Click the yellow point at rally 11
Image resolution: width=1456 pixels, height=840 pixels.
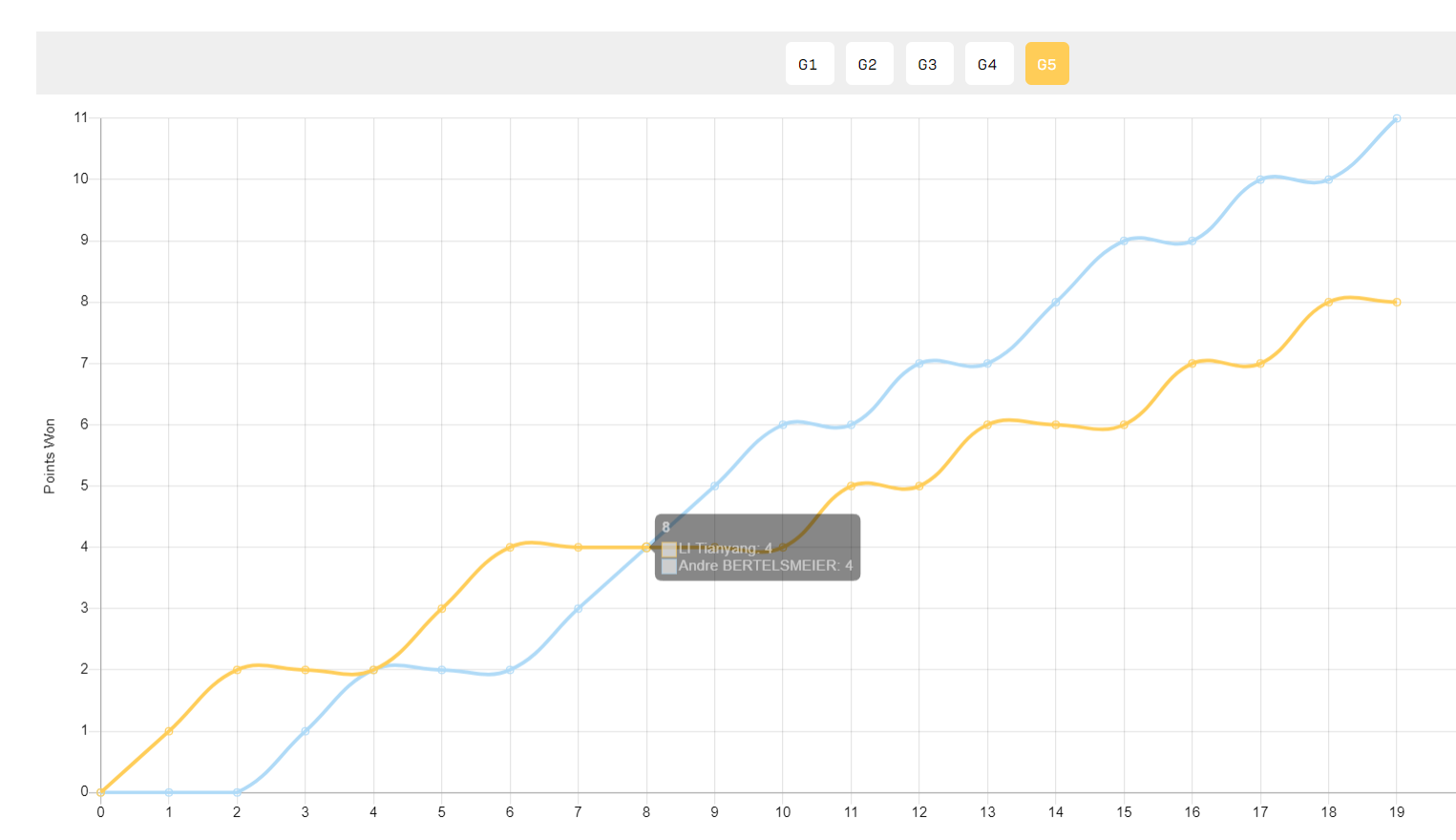[851, 486]
